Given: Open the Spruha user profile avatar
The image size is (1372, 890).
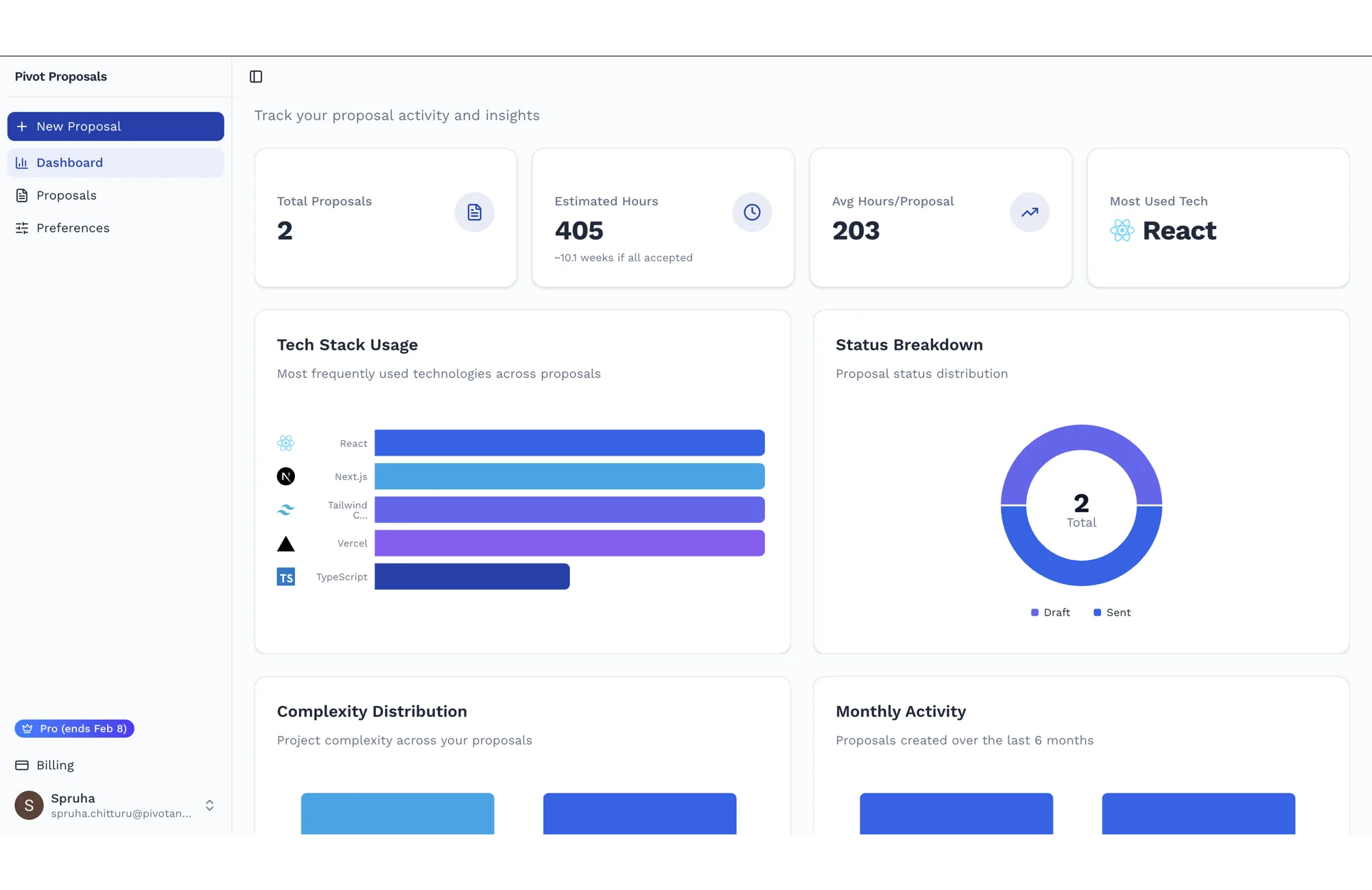Looking at the screenshot, I should click(29, 805).
